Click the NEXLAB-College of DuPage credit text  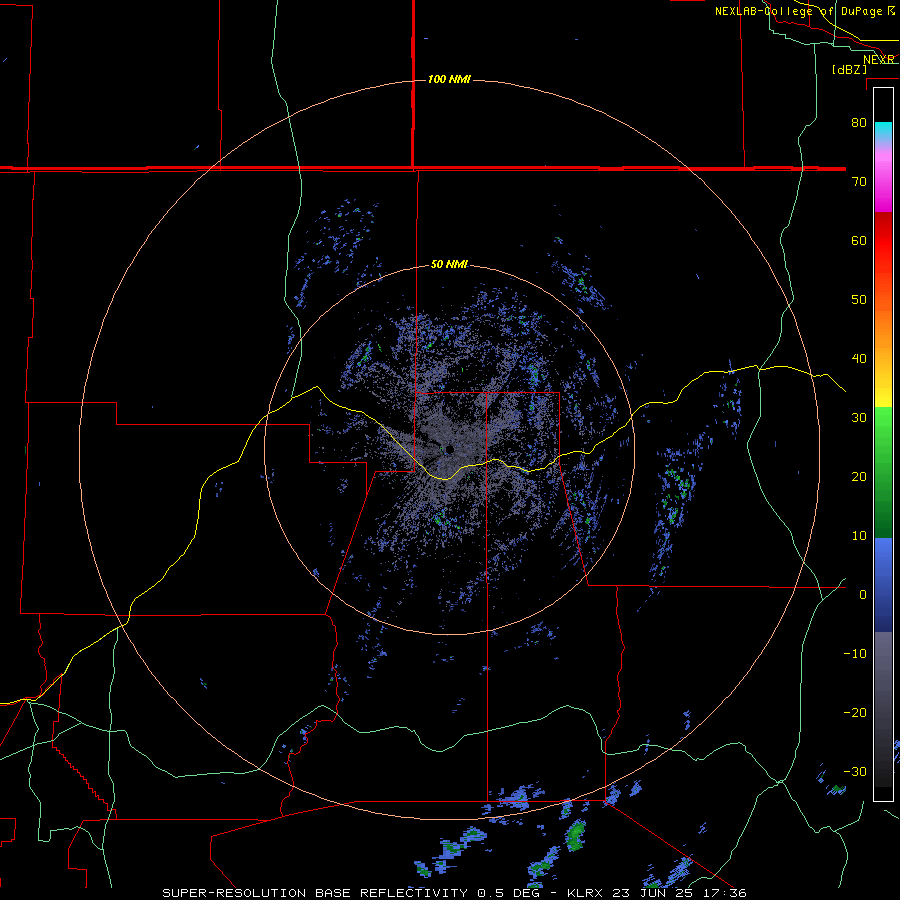coord(799,11)
